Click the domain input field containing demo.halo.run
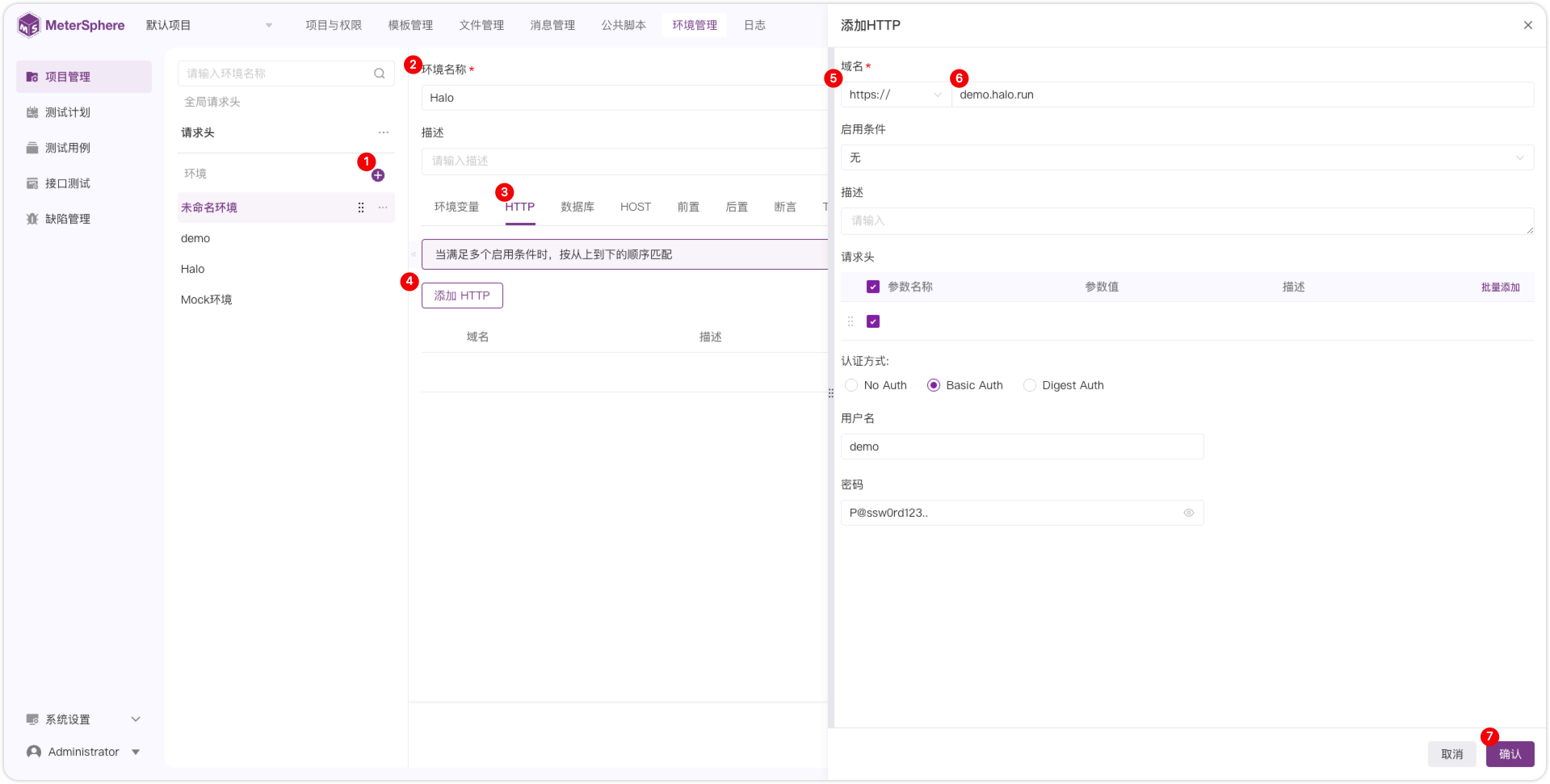Viewport: 1550px width, 784px height. point(1243,94)
